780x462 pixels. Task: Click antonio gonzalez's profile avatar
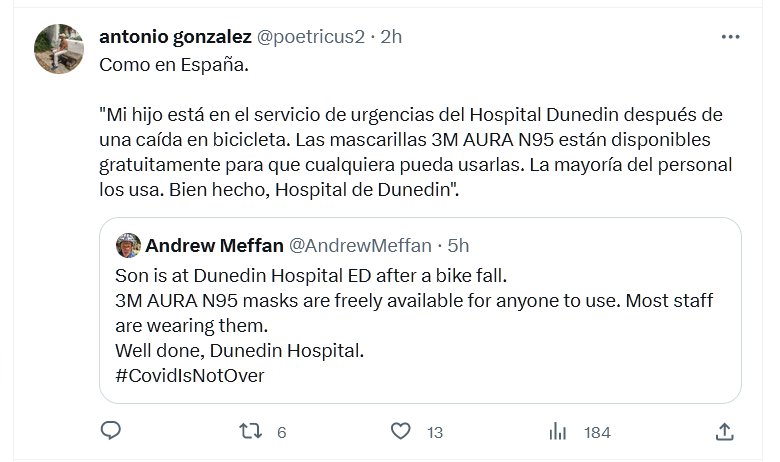[59, 49]
